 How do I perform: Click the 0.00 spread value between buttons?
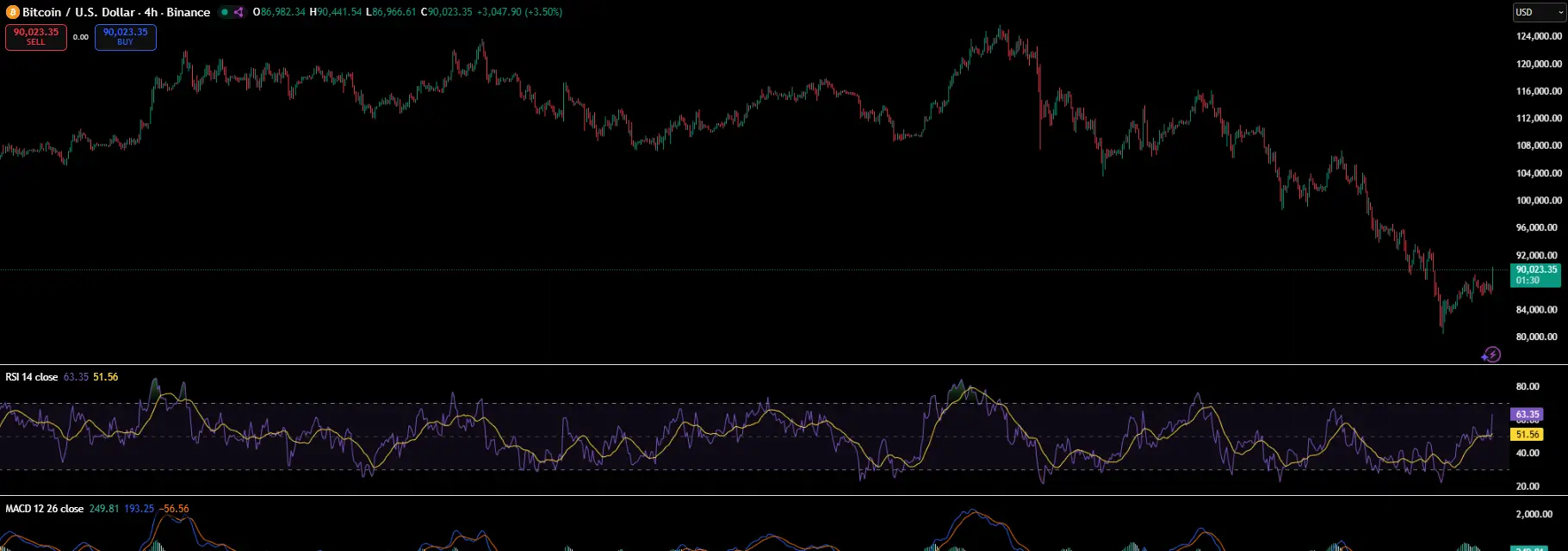click(81, 37)
